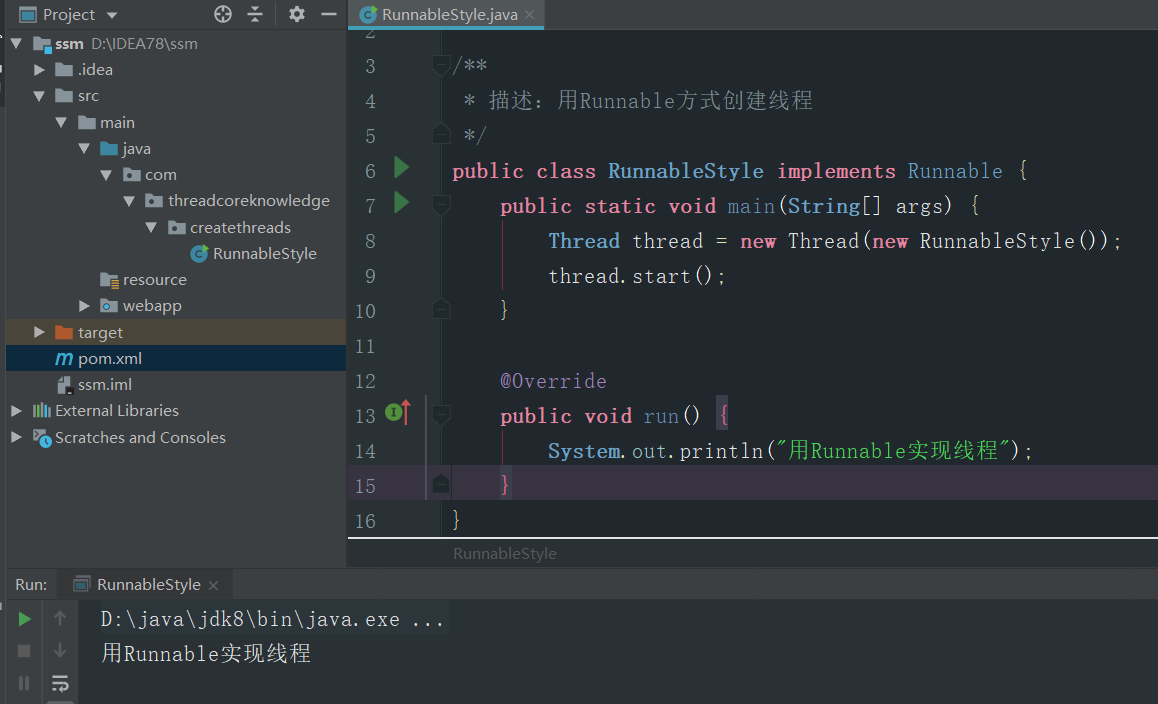Click the .idea folder label
This screenshot has height=704, width=1158.
pyautogui.click(x=95, y=69)
